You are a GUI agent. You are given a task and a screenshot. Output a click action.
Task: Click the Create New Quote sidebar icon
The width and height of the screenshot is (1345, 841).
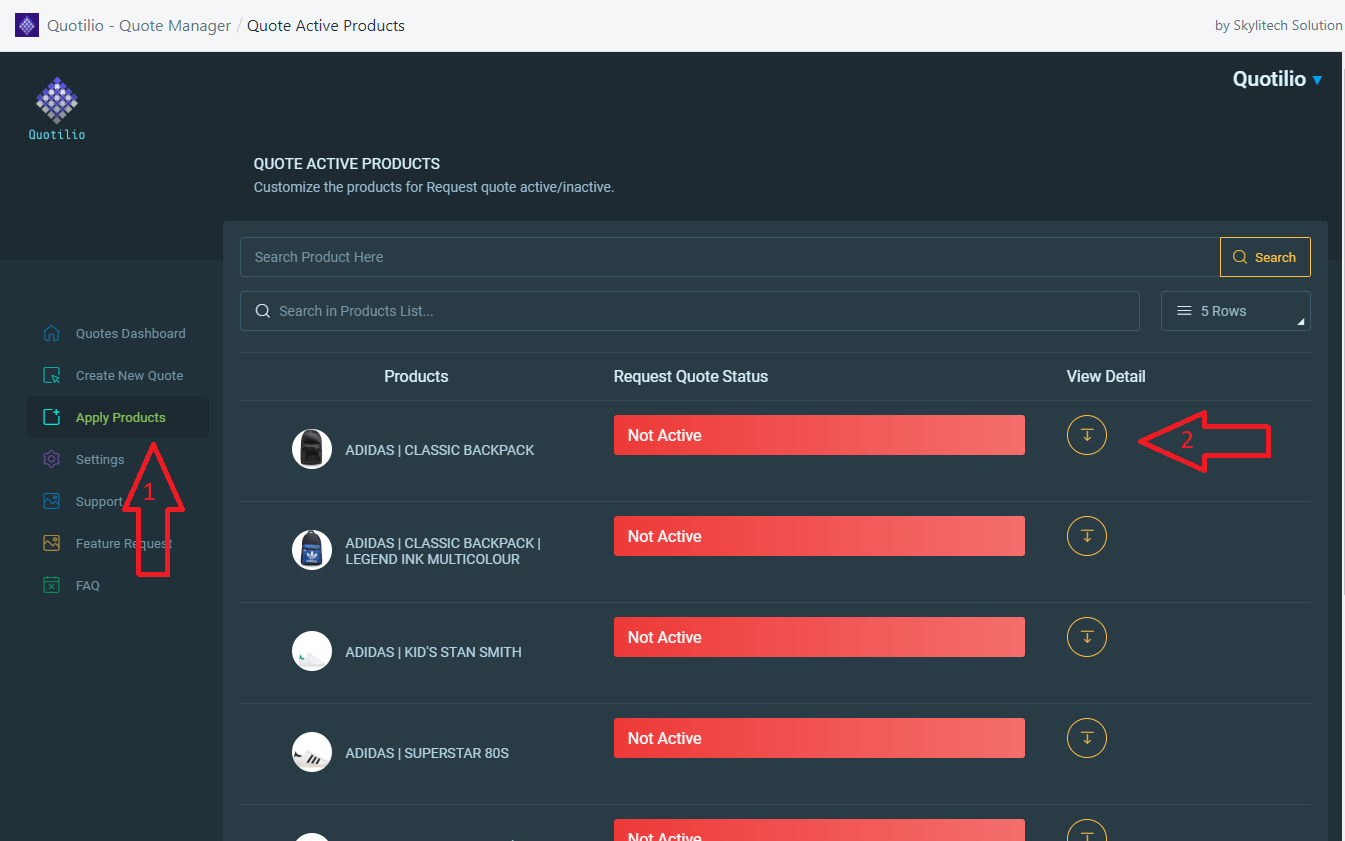52,375
